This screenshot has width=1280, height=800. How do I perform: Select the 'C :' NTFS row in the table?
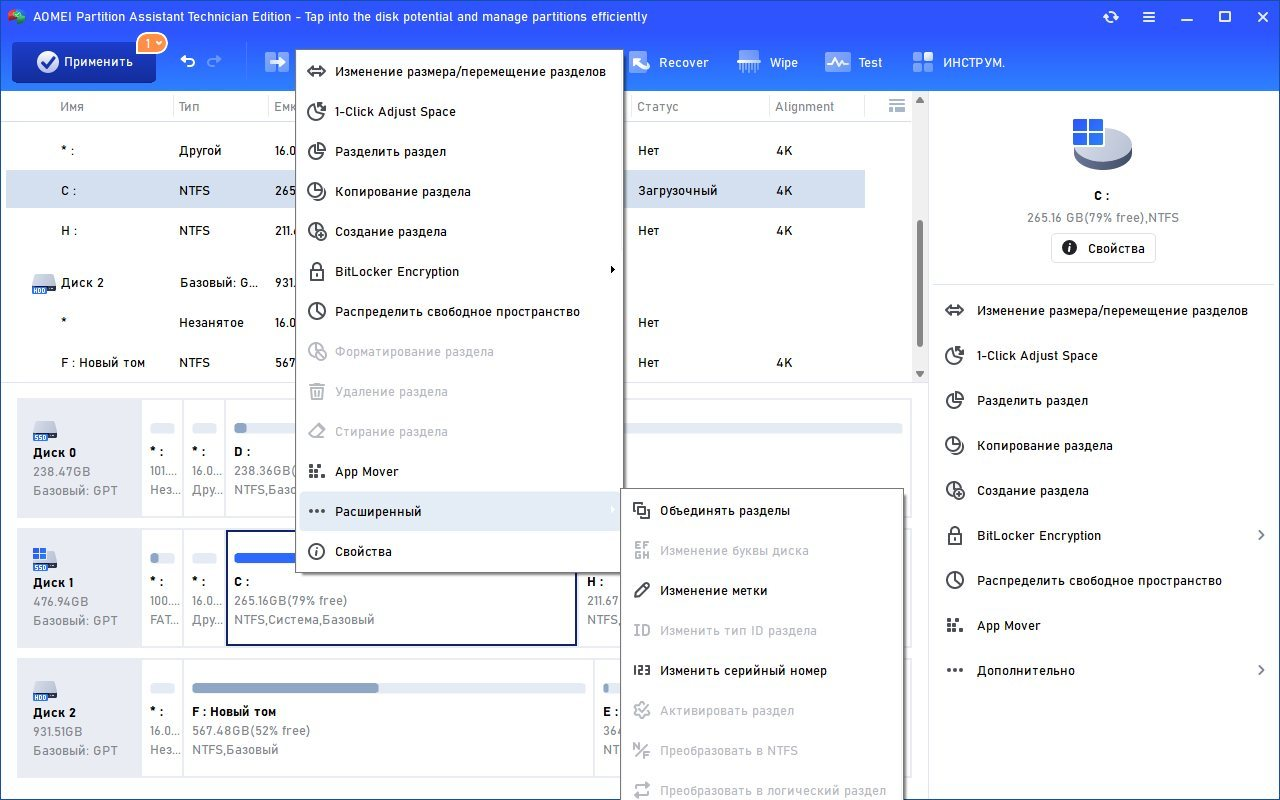[435, 190]
